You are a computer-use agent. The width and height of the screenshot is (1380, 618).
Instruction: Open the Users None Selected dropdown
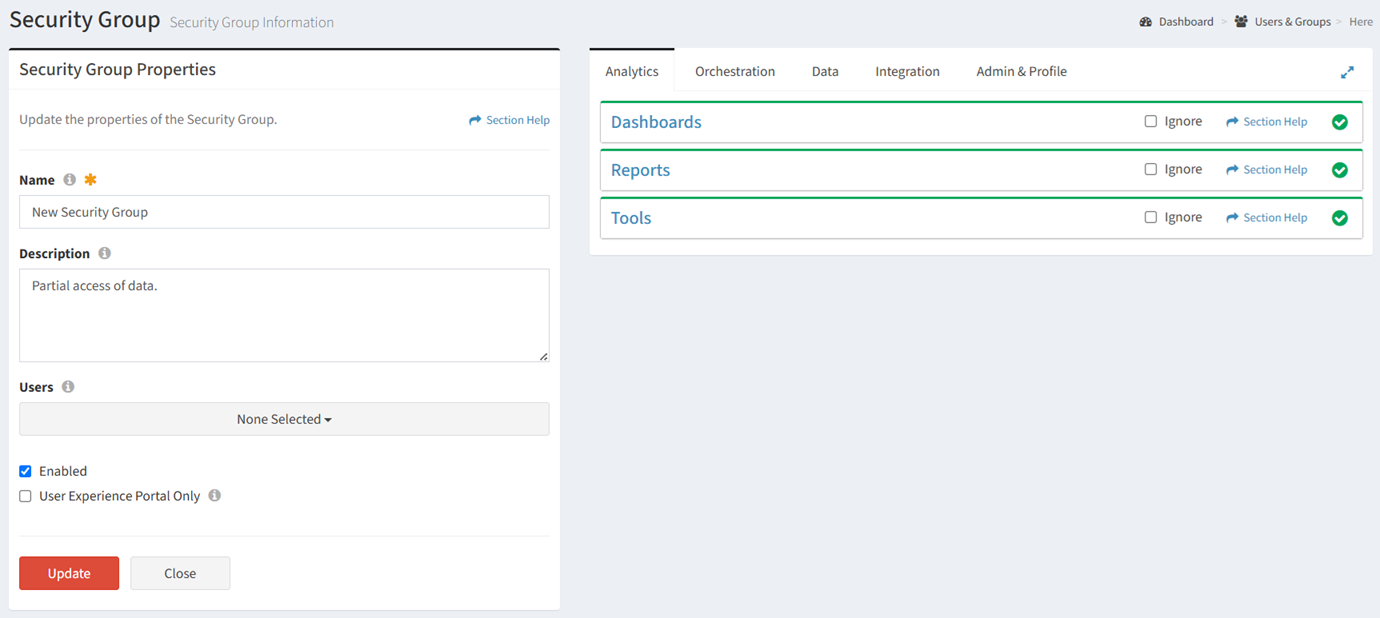[284, 419]
